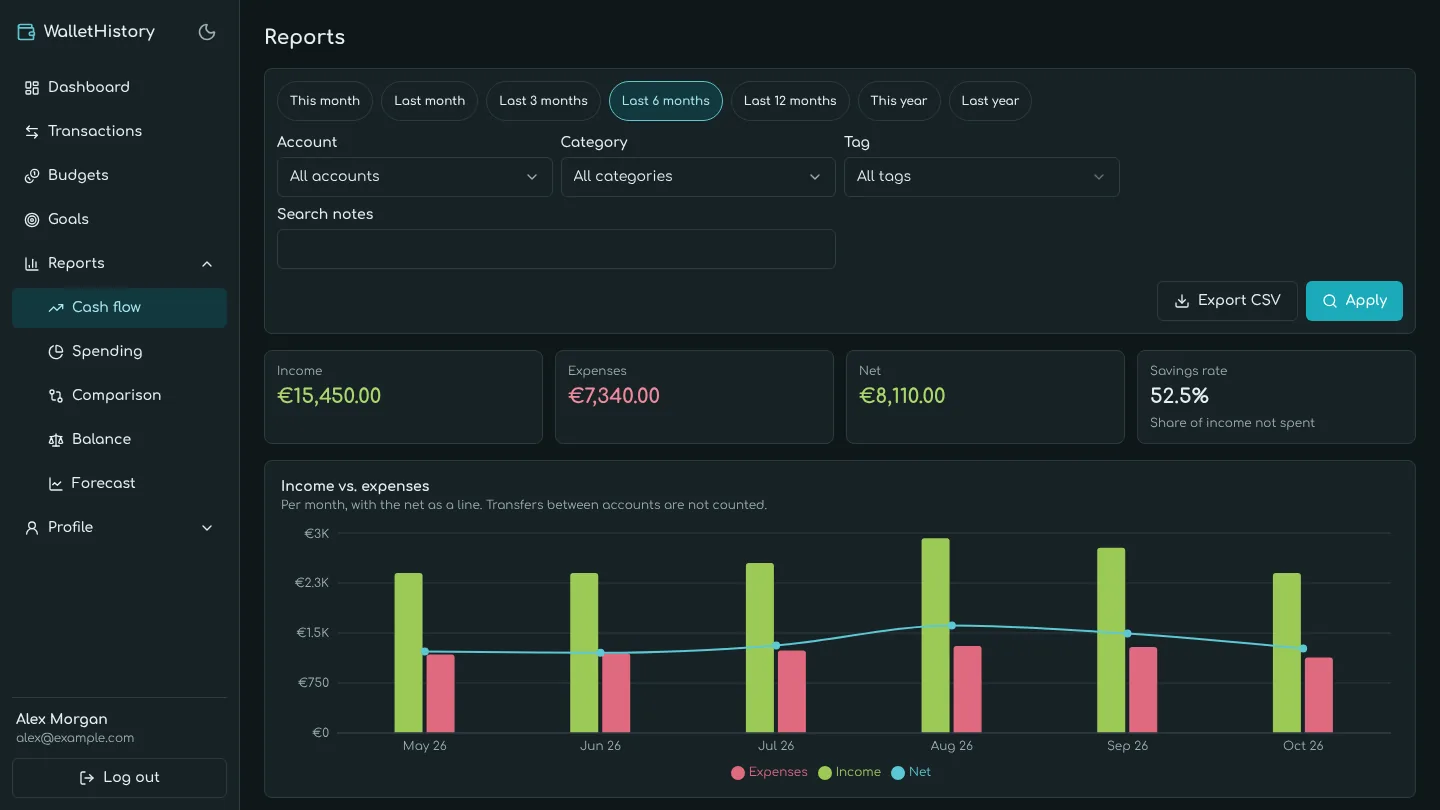Click the Comparison icon in sidebar
This screenshot has height=810, width=1440.
tap(56, 396)
